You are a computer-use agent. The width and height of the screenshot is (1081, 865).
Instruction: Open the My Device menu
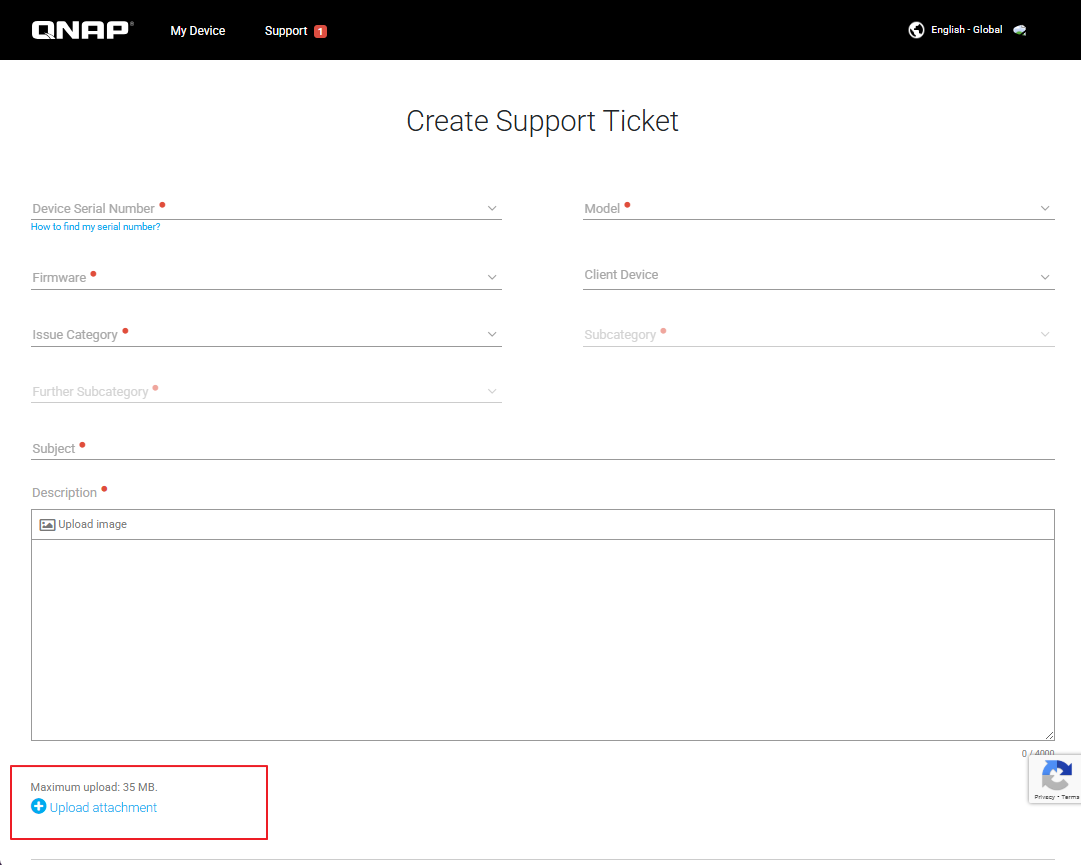[x=198, y=31]
